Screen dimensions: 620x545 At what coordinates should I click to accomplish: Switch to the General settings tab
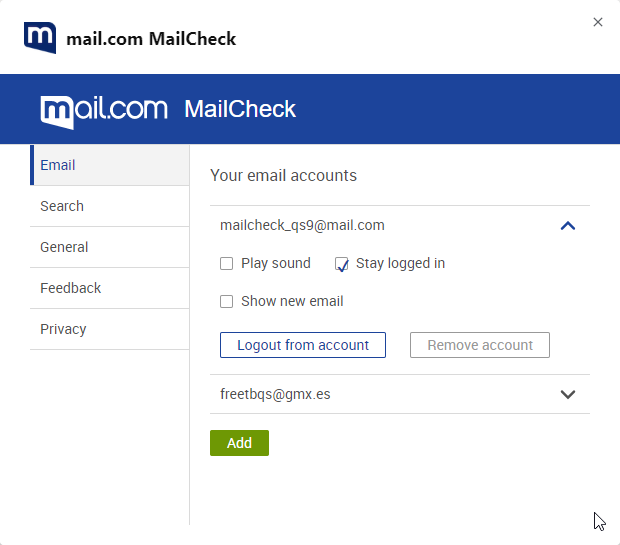pyautogui.click(x=64, y=247)
